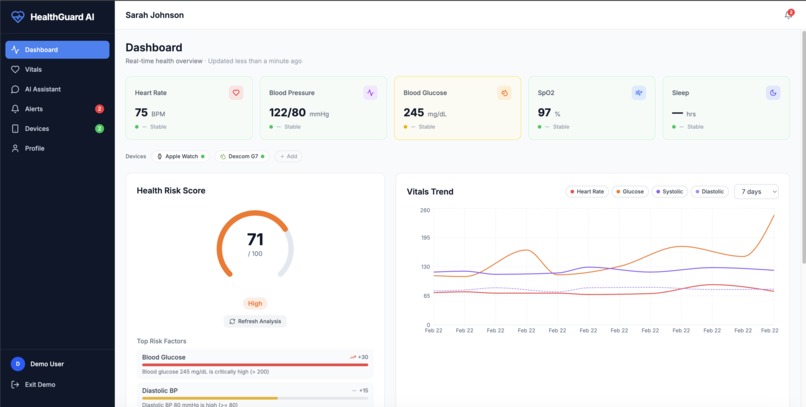Click the Vitals heart icon in sidebar
This screenshot has width=806, height=407.
pyautogui.click(x=15, y=69)
